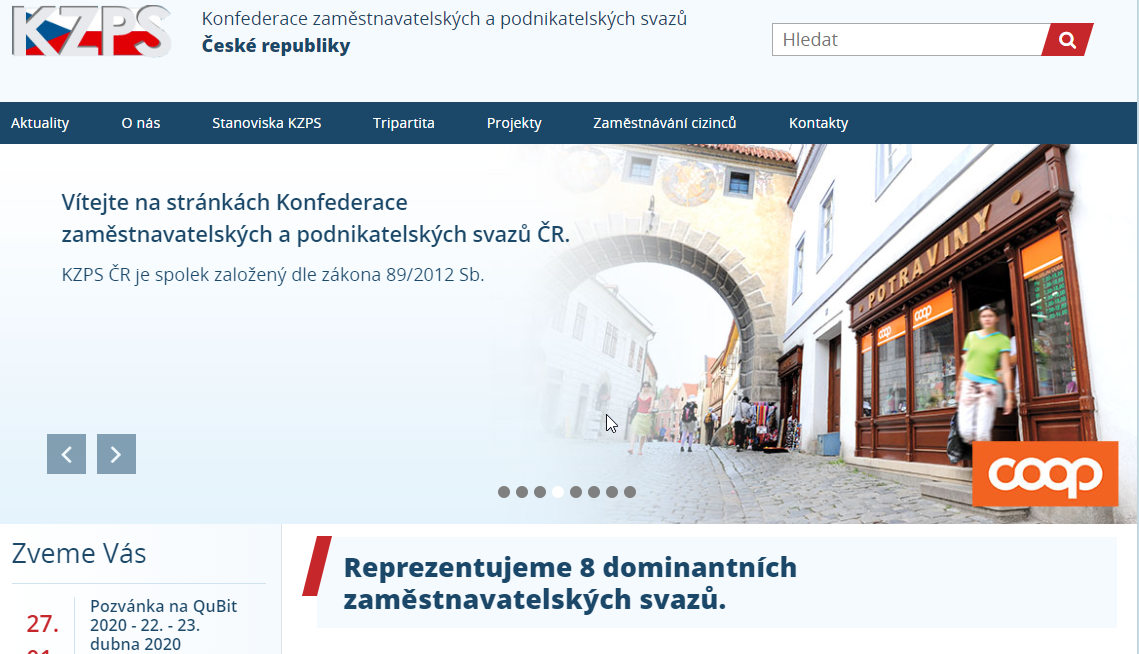This screenshot has height=654, width=1139.
Task: Jump to the seventh carousel slide dot
Action: 612,492
